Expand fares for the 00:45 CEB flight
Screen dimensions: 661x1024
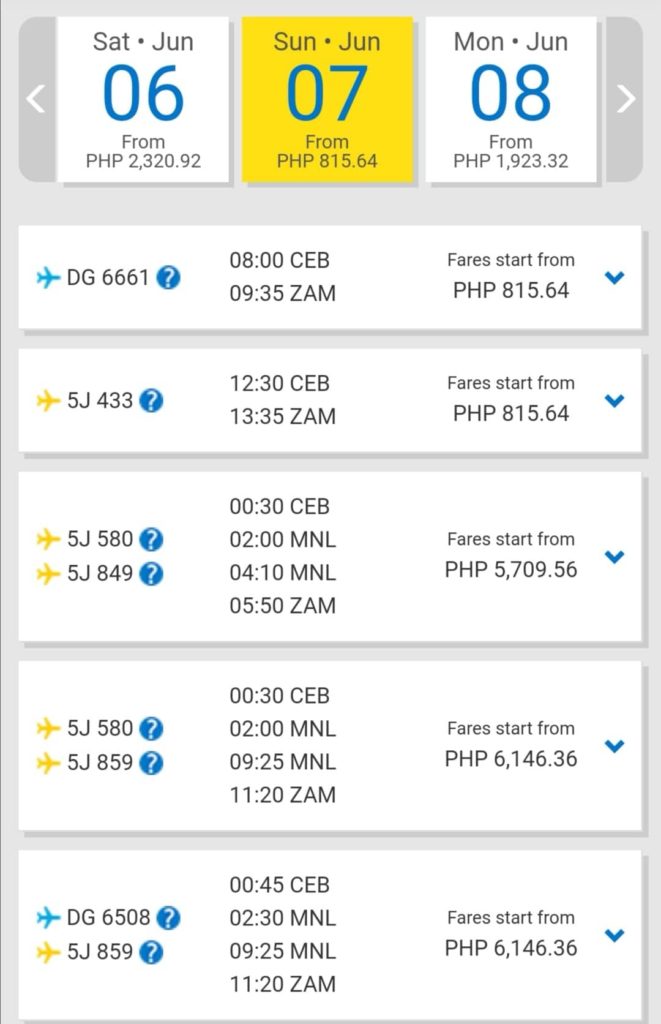pos(615,935)
